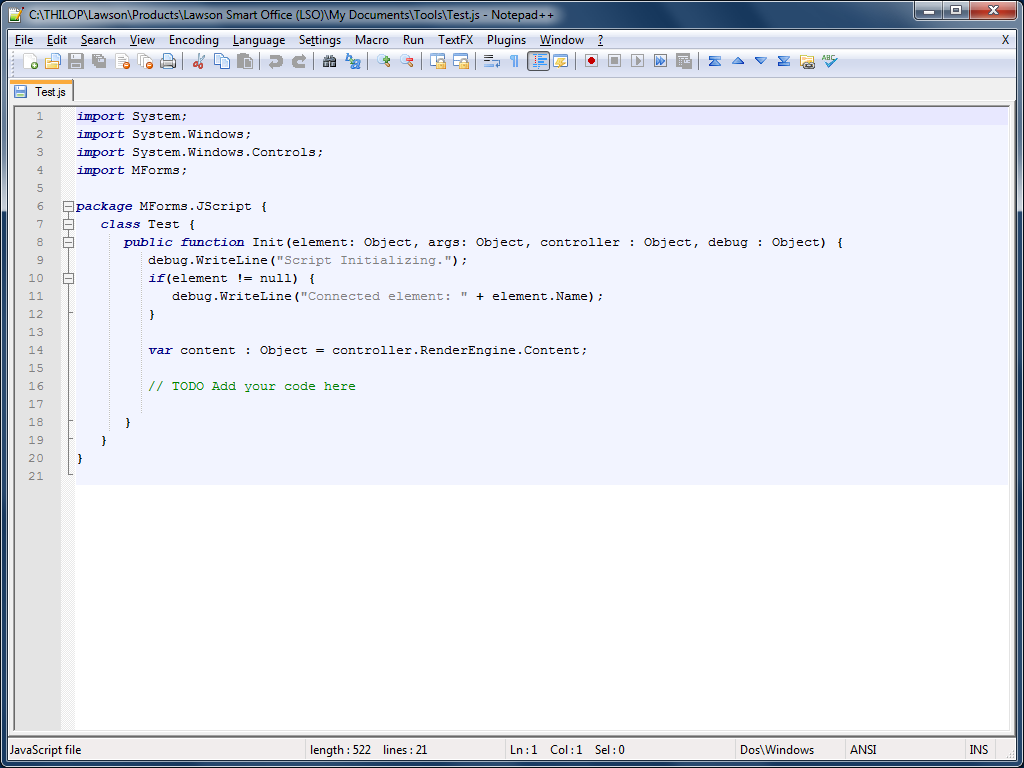Click line number 14 in the margin
The image size is (1024, 768).
click(x=35, y=350)
